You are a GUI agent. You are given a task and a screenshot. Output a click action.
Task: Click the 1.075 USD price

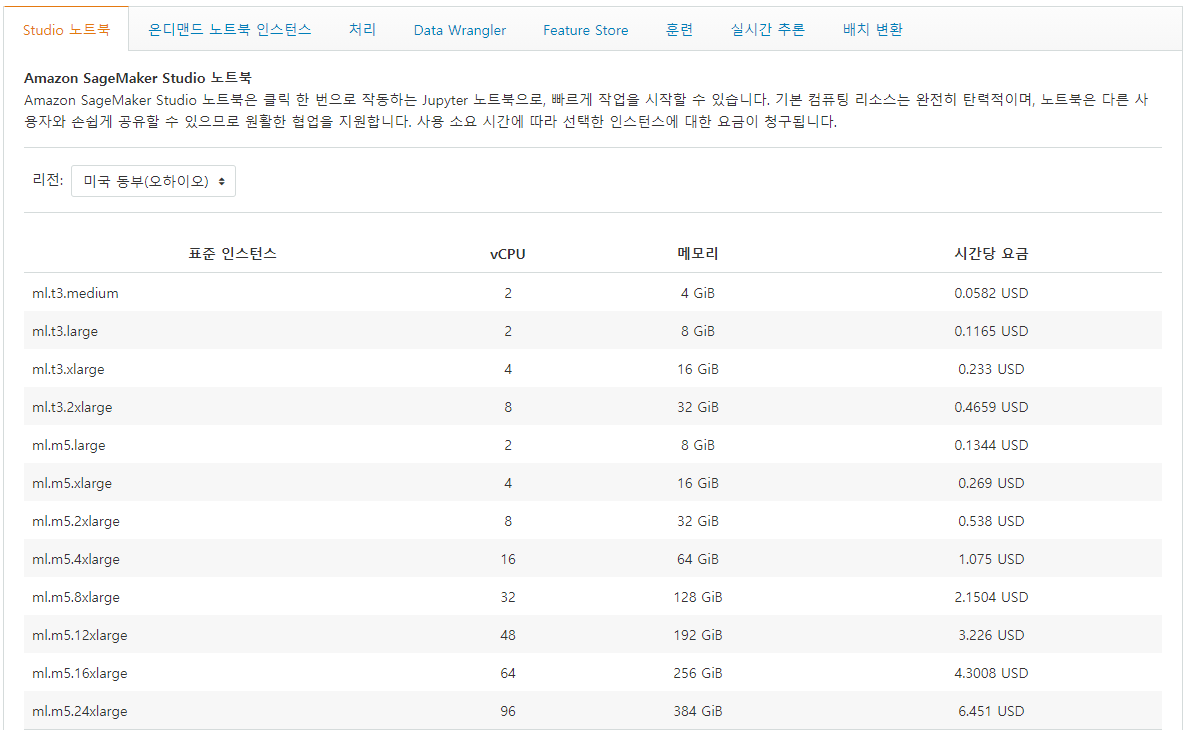(x=991, y=559)
